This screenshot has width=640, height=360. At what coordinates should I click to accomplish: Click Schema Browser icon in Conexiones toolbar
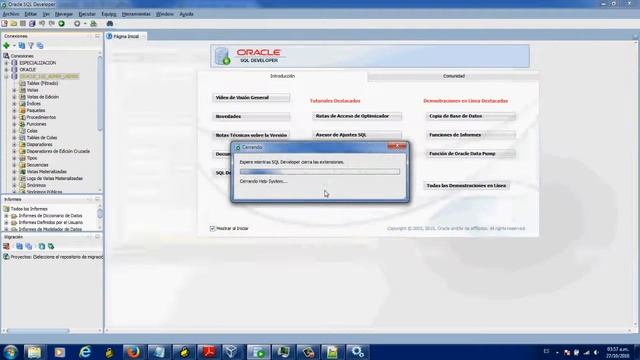40,46
